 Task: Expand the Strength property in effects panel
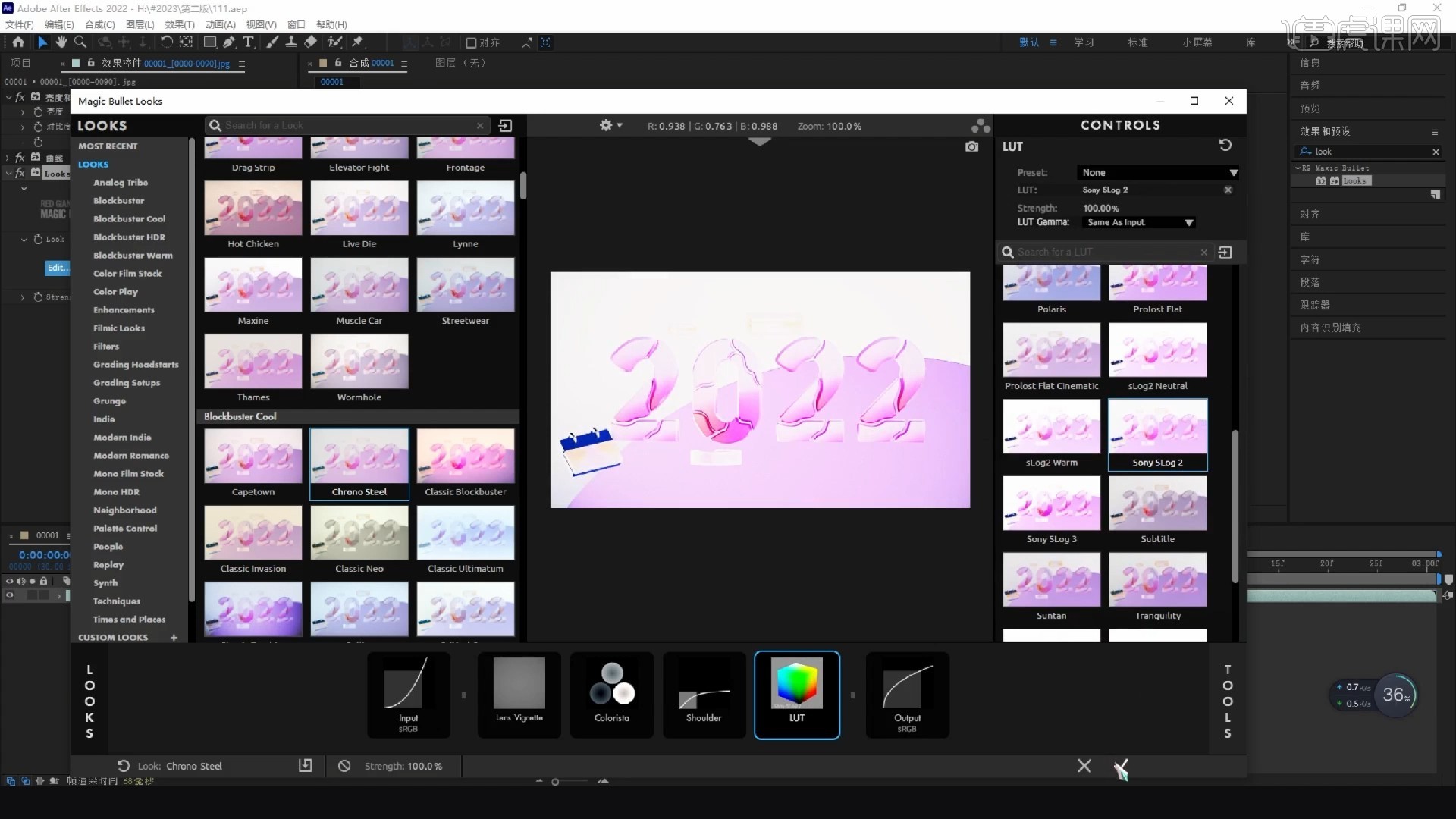pyautogui.click(x=24, y=297)
